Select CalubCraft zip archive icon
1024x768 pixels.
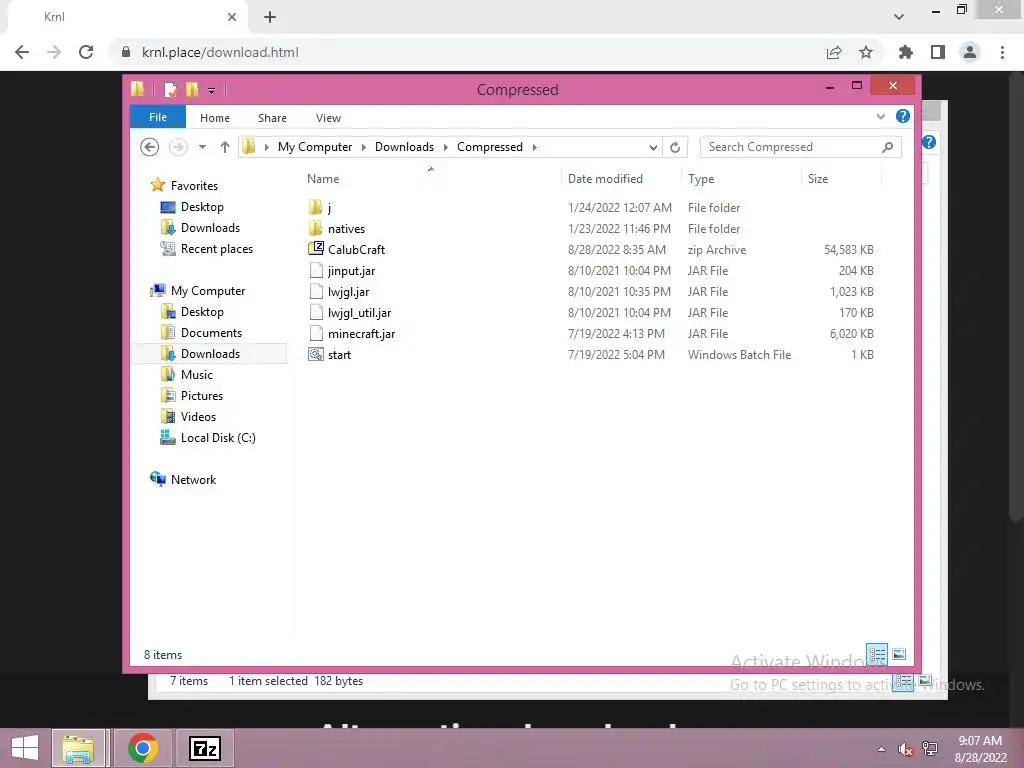315,249
